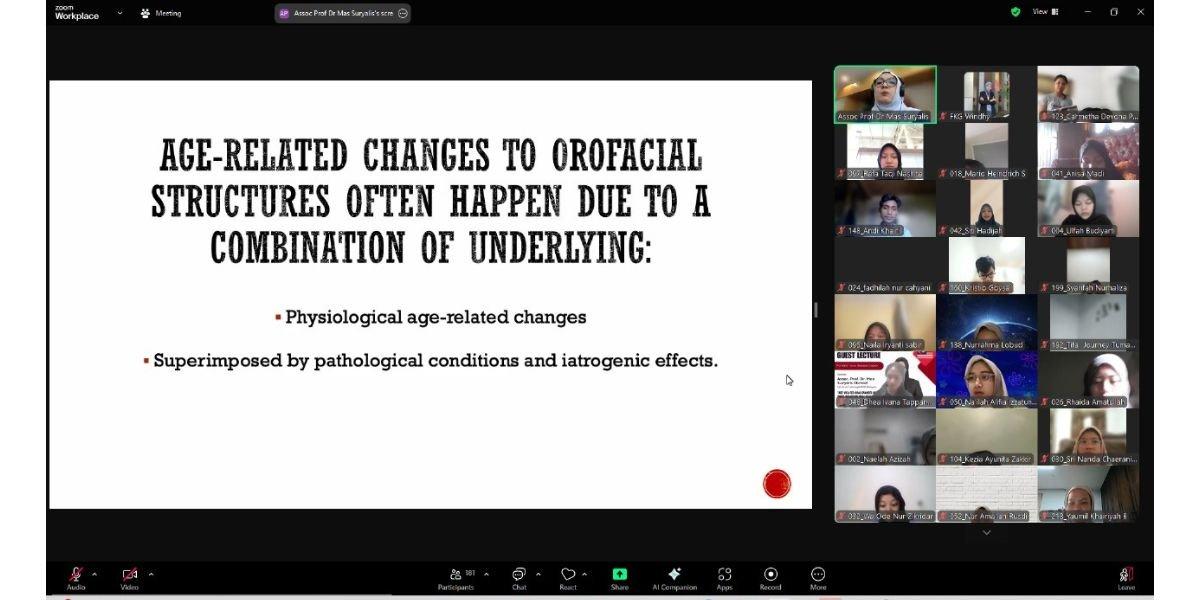1200x600 pixels.
Task: Open the More options menu
Action: tap(818, 575)
